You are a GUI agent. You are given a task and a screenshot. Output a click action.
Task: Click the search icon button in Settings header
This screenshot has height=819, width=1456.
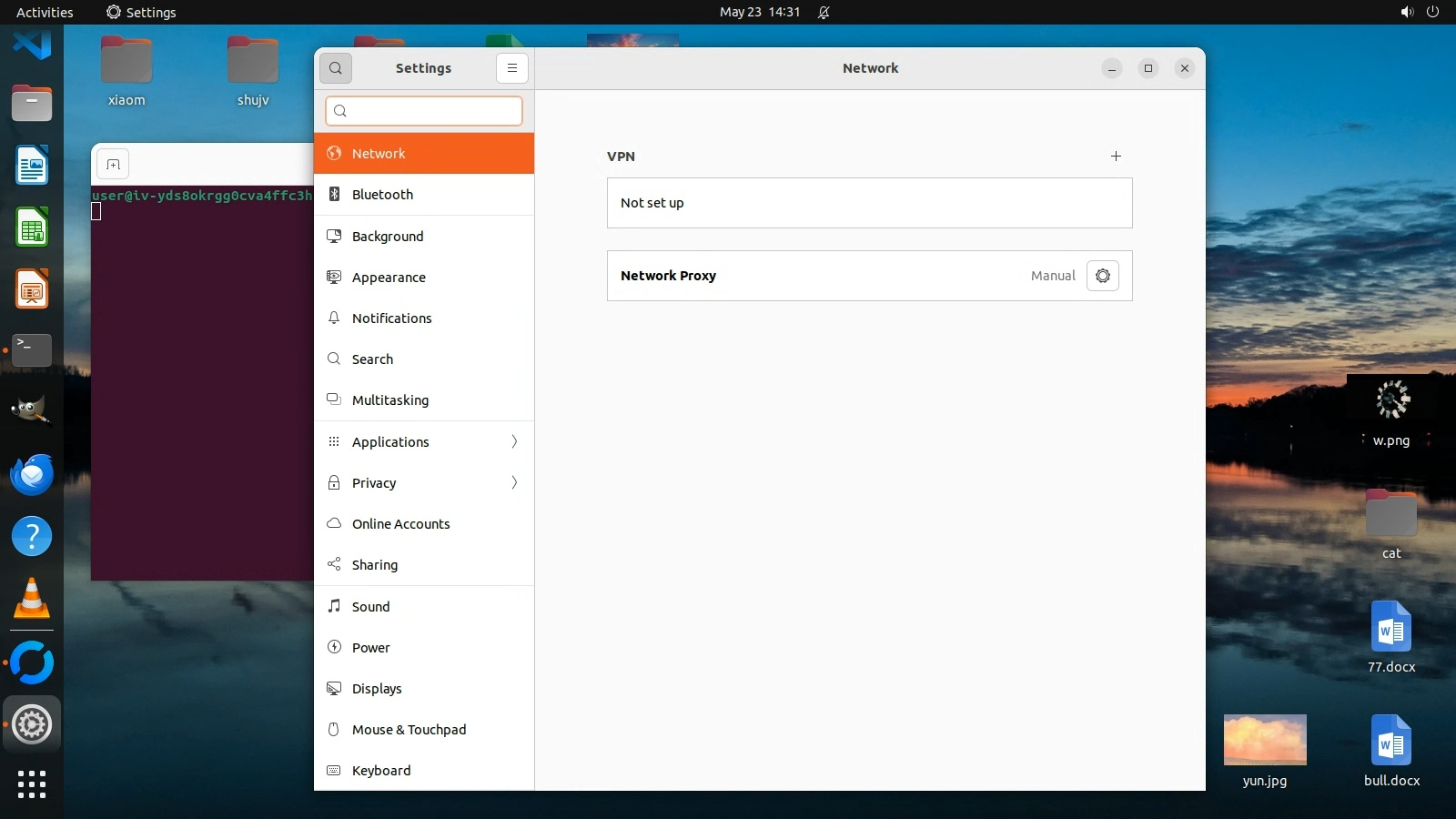pyautogui.click(x=336, y=68)
